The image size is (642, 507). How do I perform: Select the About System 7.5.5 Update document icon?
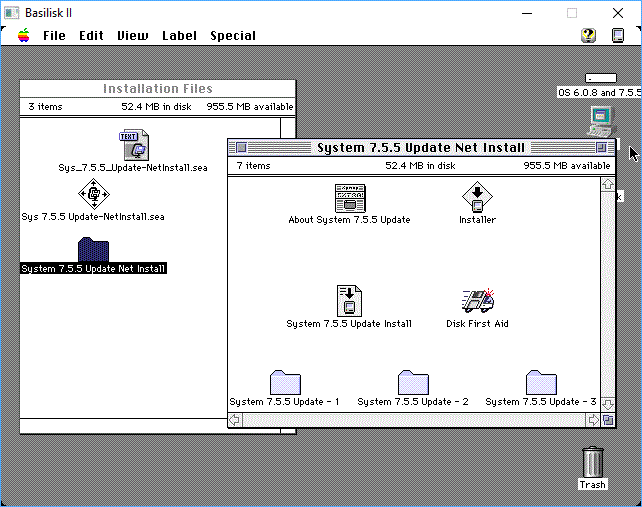350,198
